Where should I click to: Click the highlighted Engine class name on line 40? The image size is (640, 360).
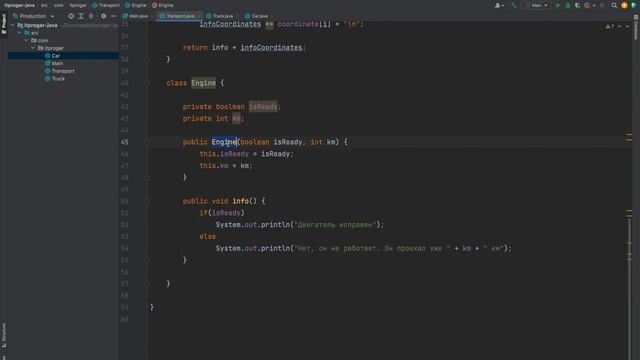tap(203, 83)
